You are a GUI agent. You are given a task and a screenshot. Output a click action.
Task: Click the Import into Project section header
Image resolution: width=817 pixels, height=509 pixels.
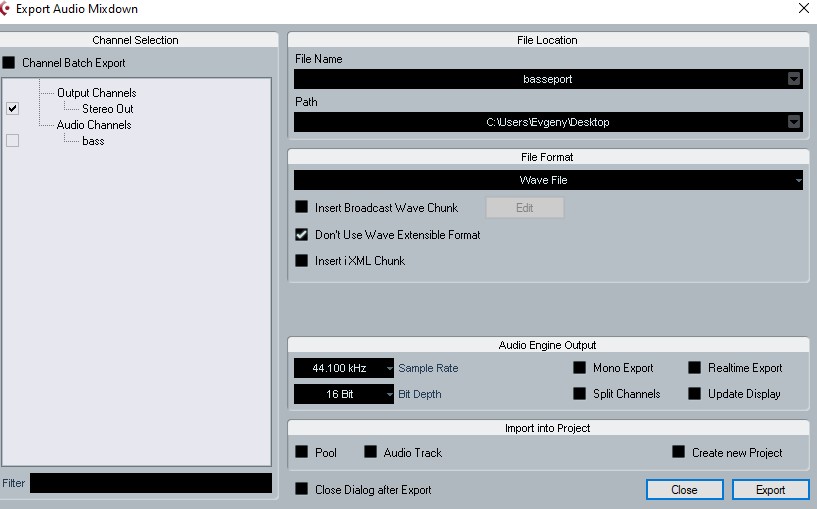click(x=547, y=428)
